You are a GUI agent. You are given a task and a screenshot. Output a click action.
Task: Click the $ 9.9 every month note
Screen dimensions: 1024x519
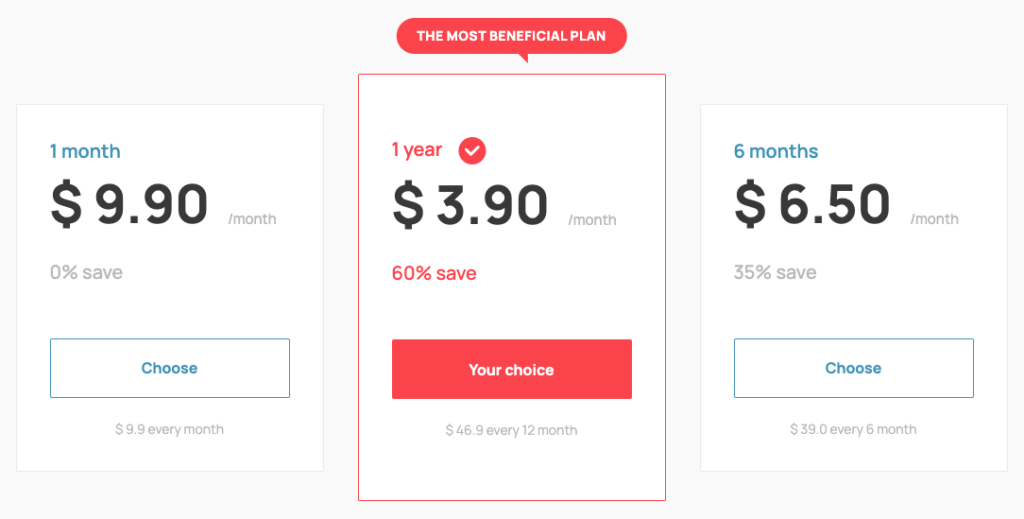click(170, 429)
